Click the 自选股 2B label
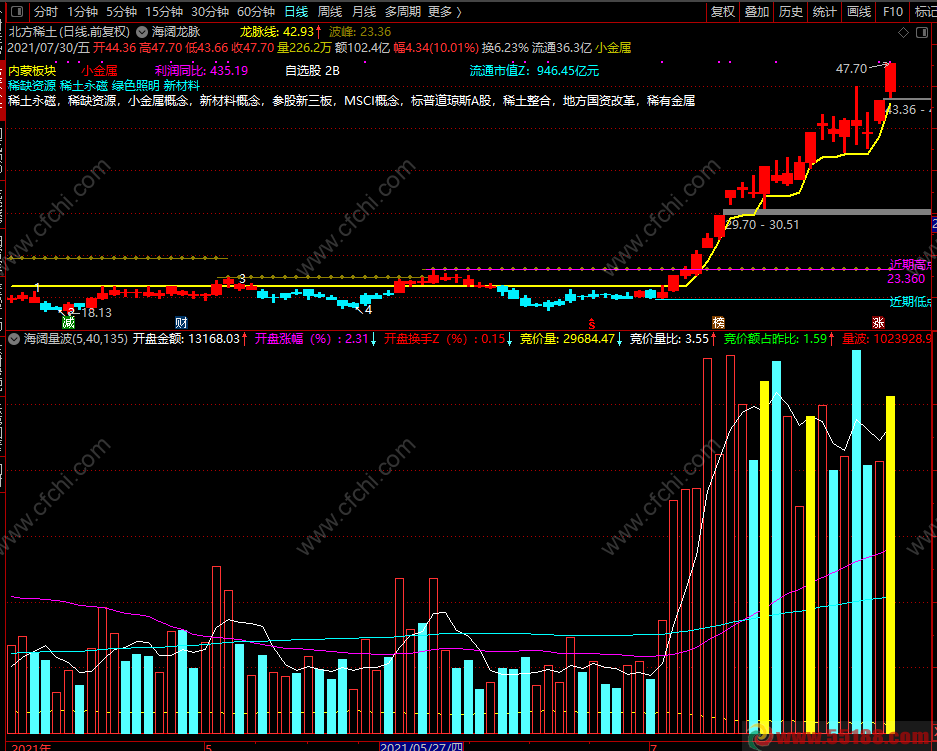The image size is (937, 751). pos(312,71)
